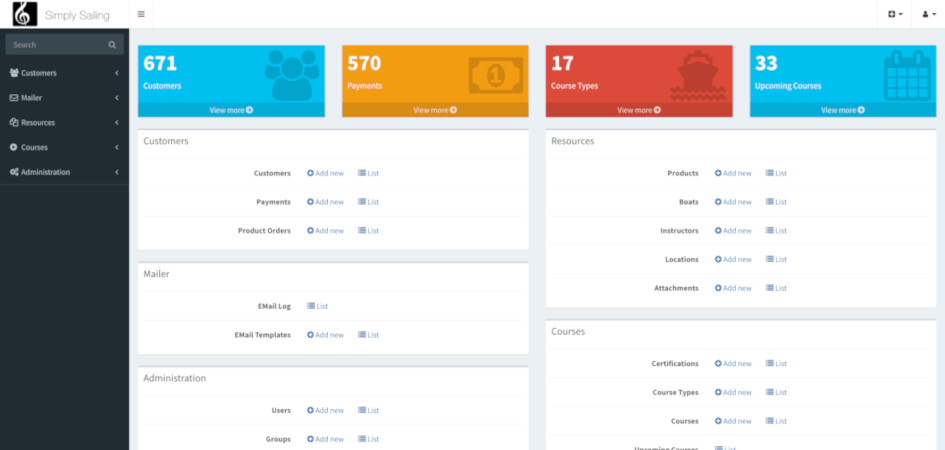Open List for Locations
Image resolution: width=945 pixels, height=450 pixels.
[776, 260]
